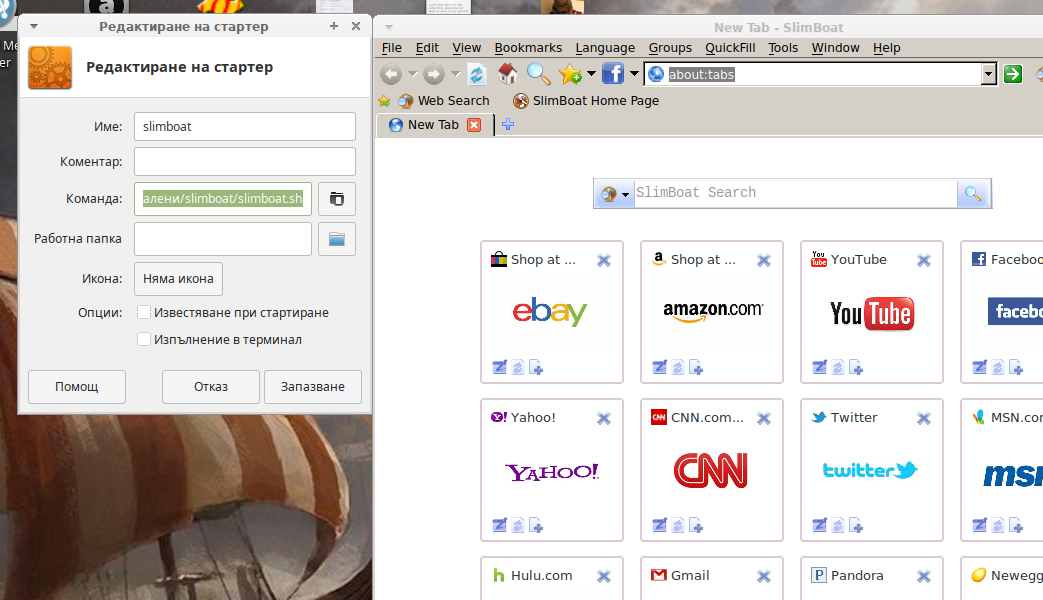
Task: Open the launcher dialog window menu arrow
Action: (x=34, y=27)
